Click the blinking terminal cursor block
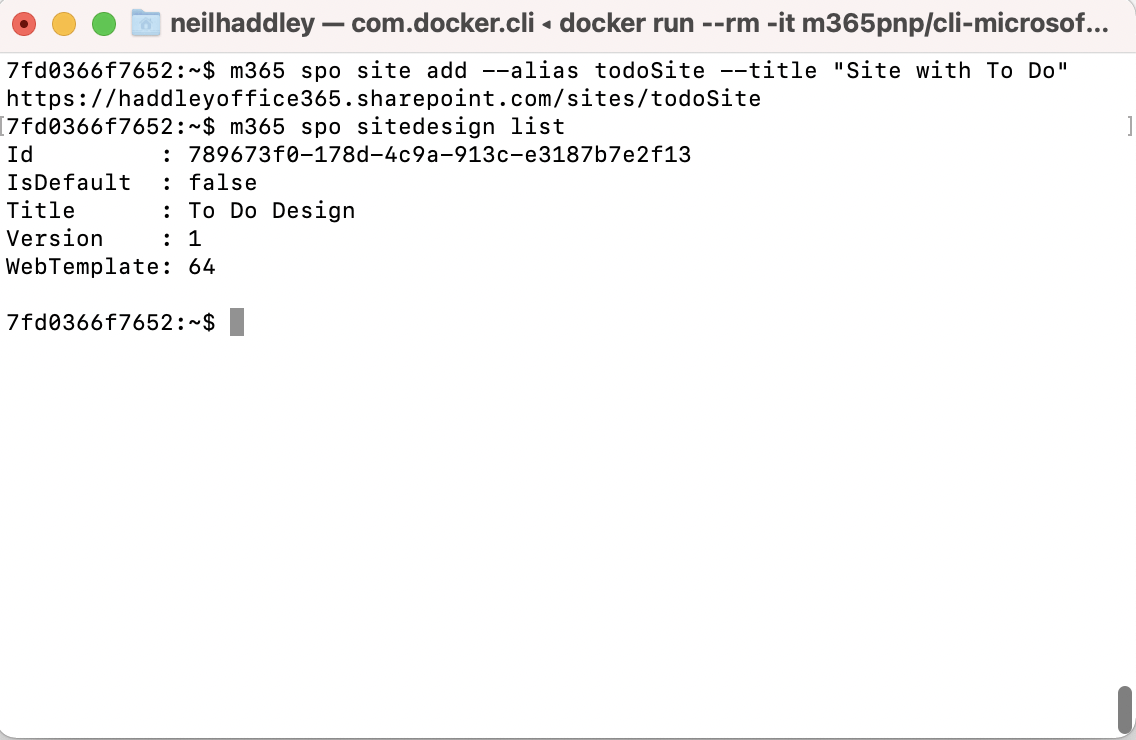 [237, 322]
